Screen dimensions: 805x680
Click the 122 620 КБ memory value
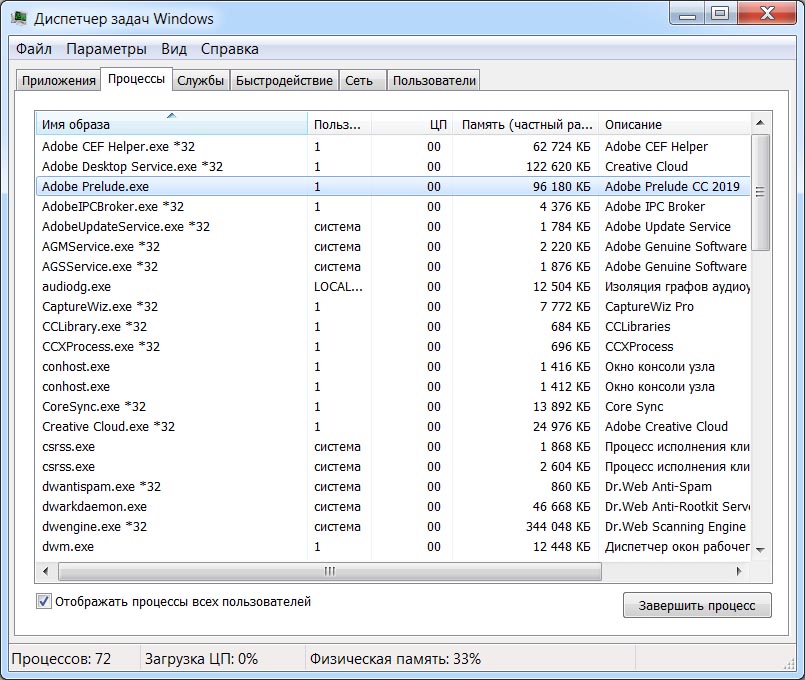tap(558, 167)
